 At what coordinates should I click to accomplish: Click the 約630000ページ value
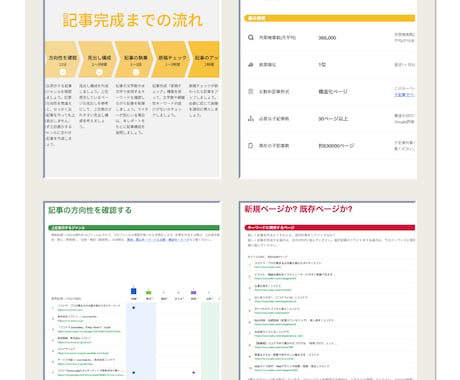pos(336,146)
